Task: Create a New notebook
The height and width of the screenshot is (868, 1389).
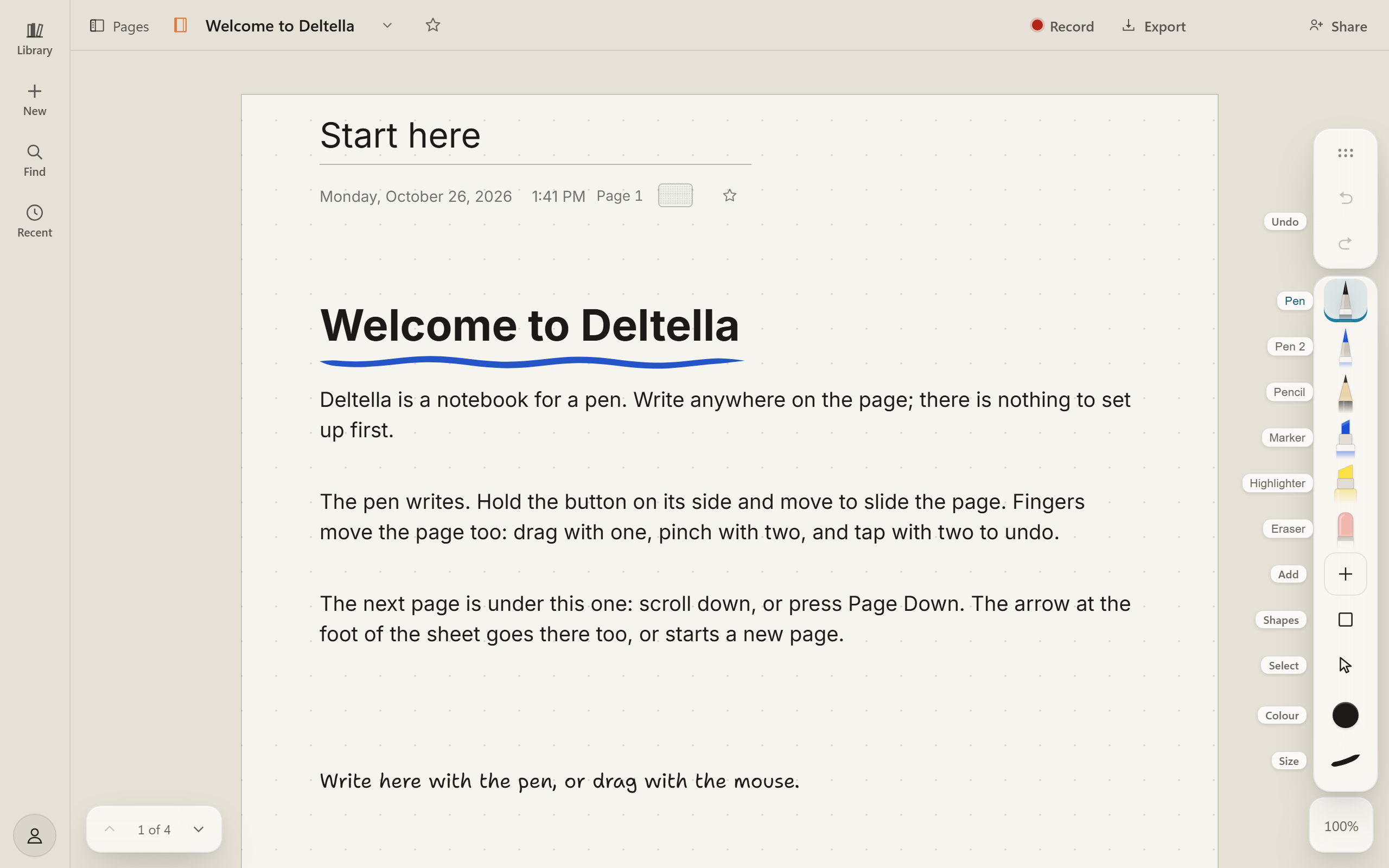Action: [x=34, y=100]
